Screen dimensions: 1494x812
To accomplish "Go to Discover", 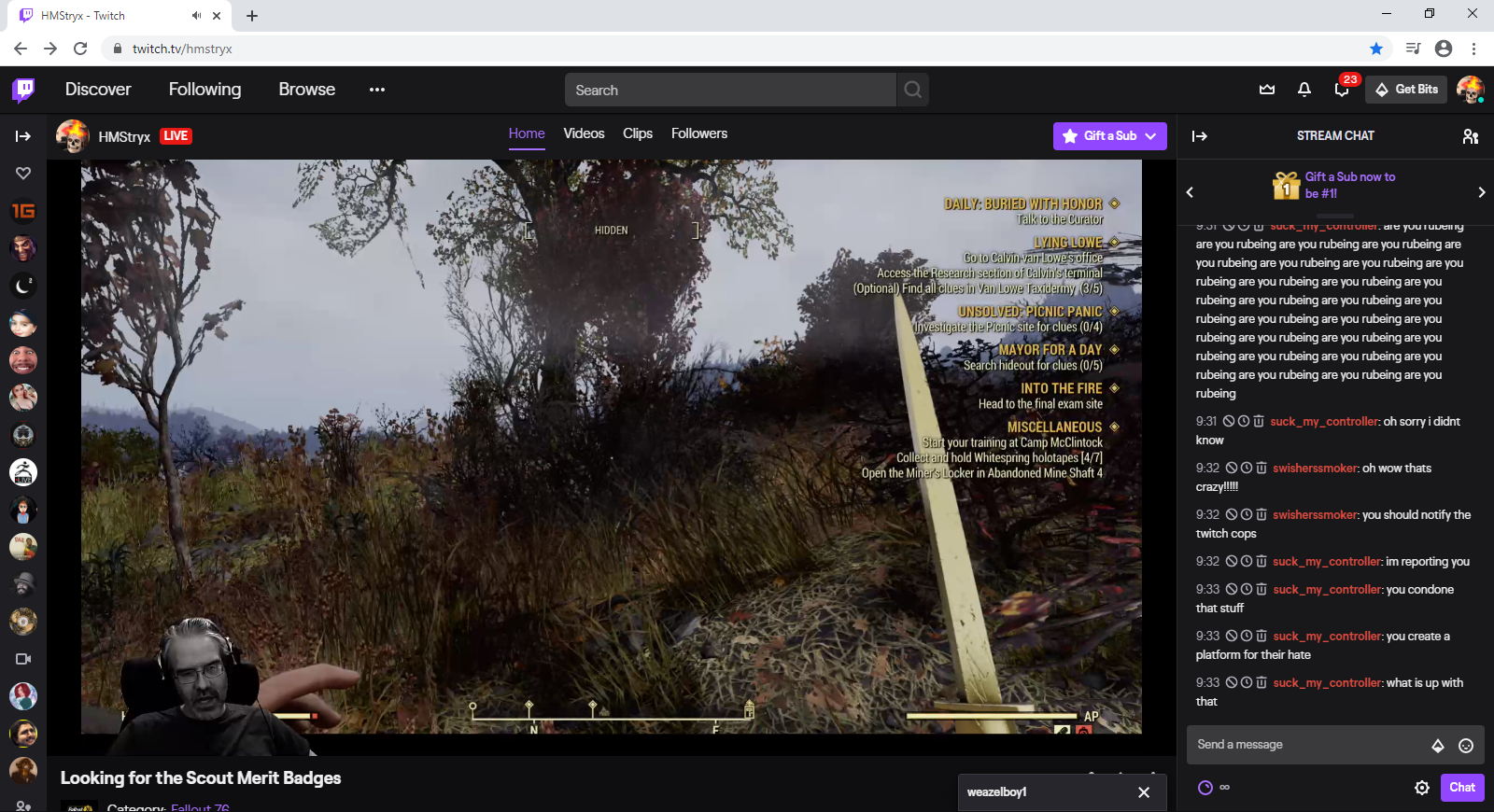I will [98, 90].
